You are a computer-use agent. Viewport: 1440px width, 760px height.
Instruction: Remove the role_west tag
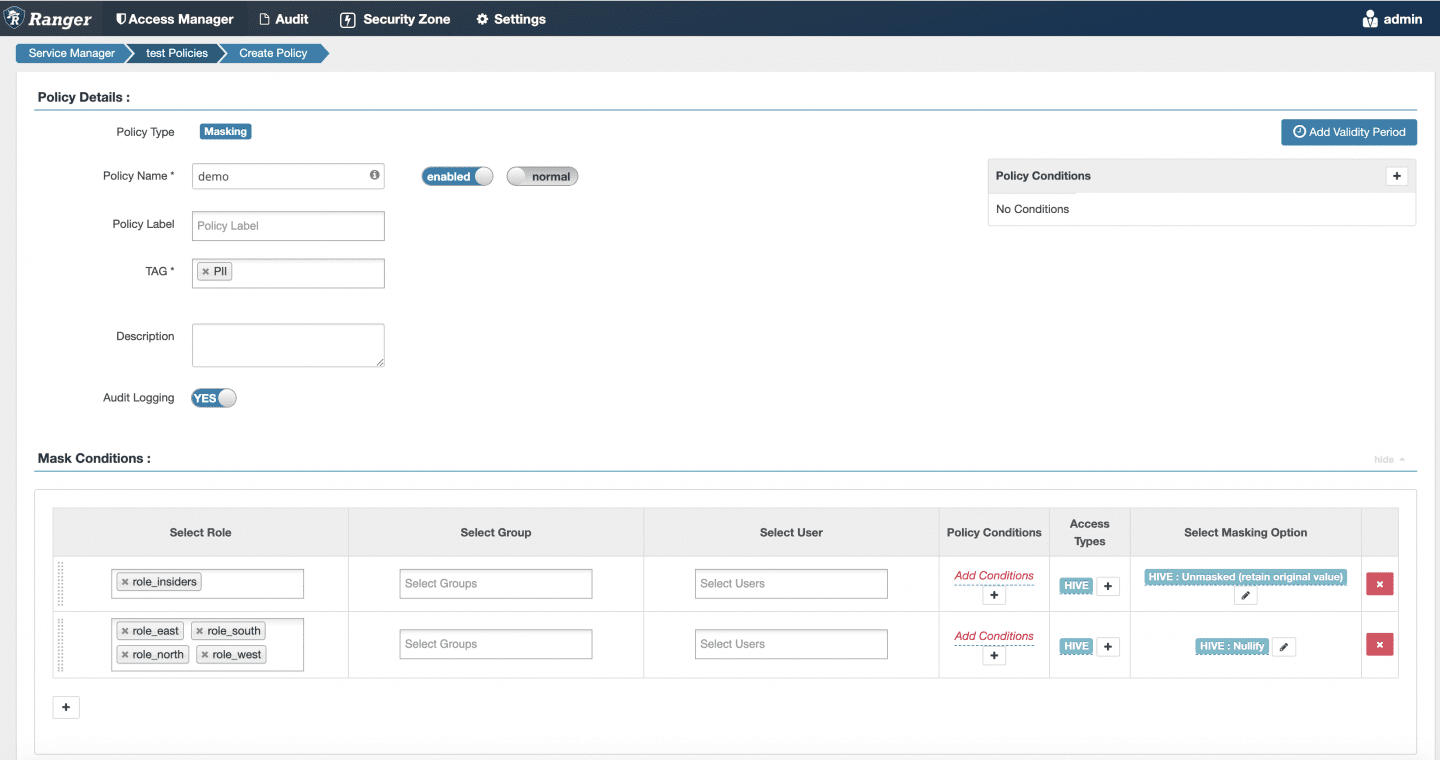(x=204, y=654)
